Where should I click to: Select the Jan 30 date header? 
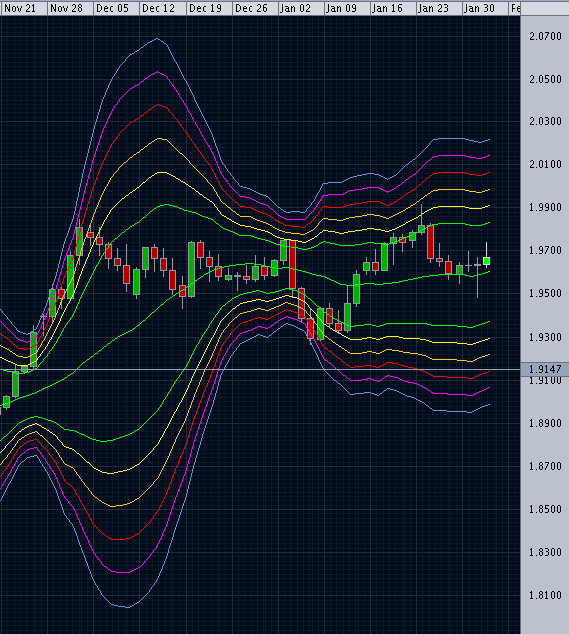(479, 8)
